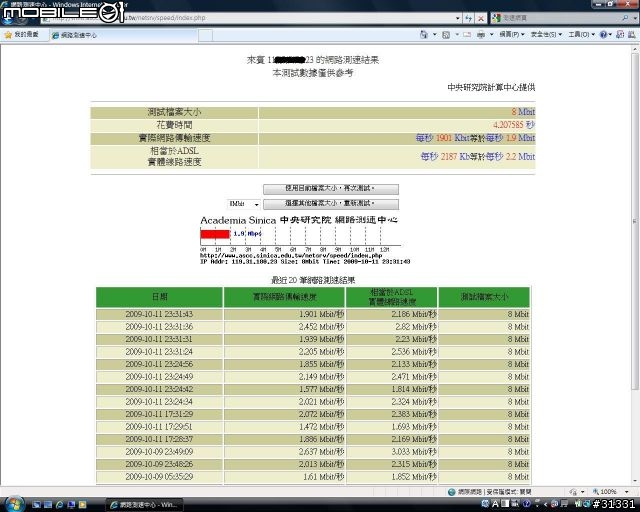Open the zoom 100% dropdown
The height and width of the screenshot is (512, 640).
pyautogui.click(x=626, y=492)
